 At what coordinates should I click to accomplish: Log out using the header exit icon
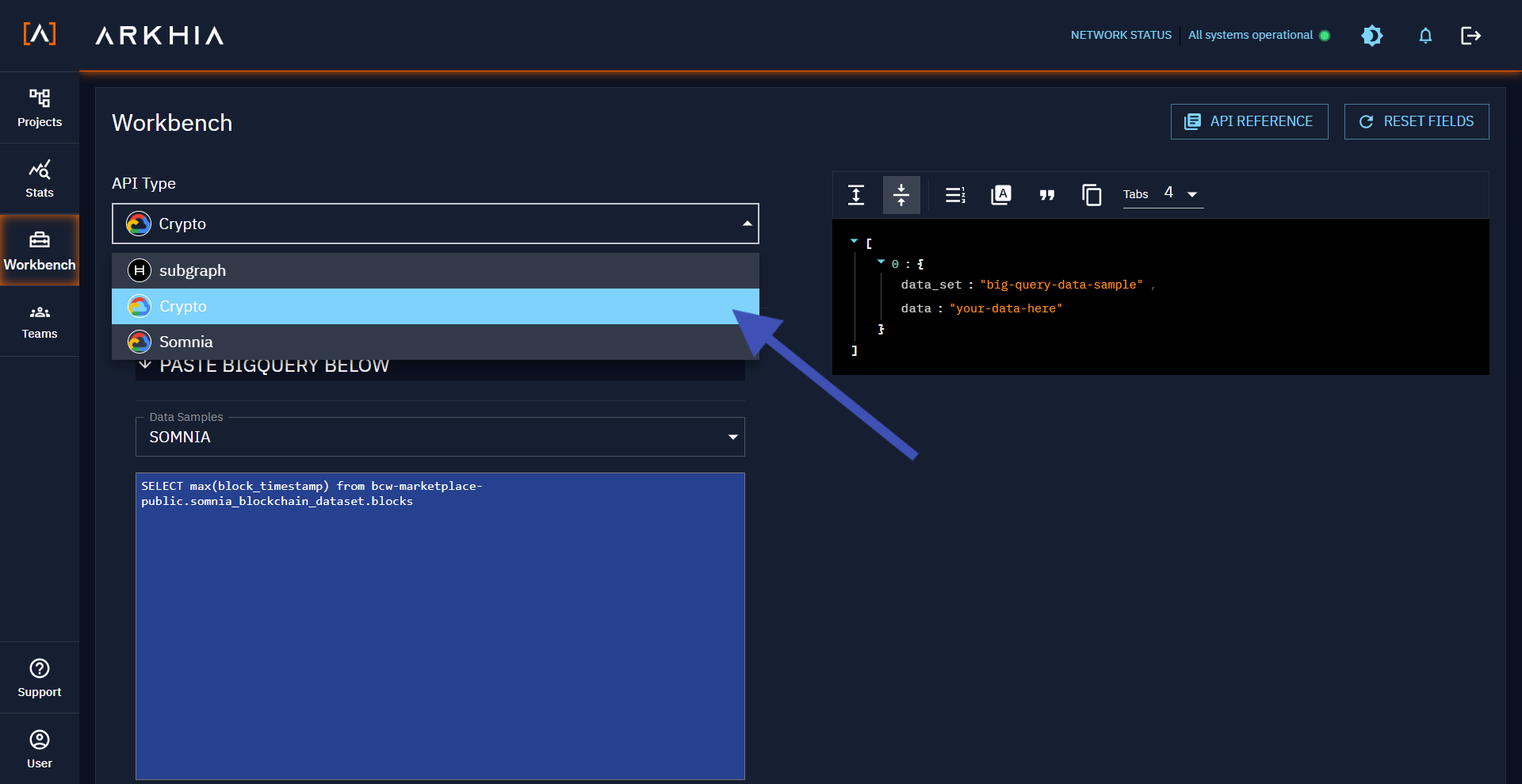tap(1470, 36)
